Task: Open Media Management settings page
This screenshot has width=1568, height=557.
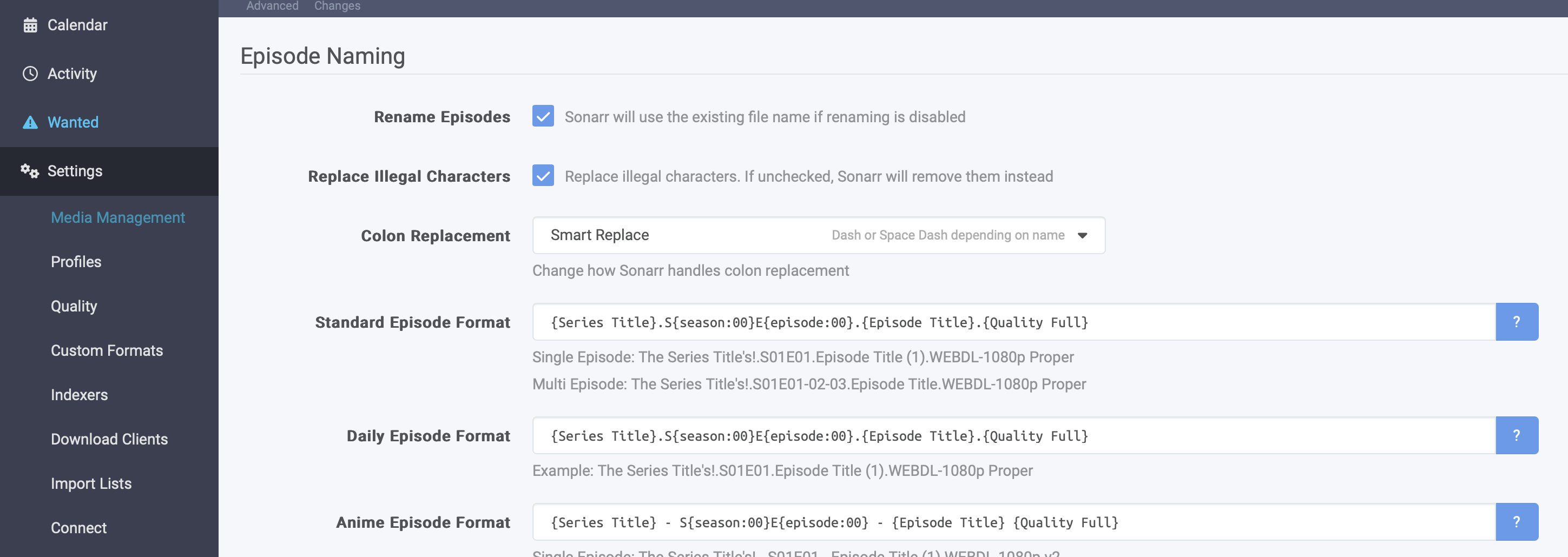Action: click(x=117, y=217)
